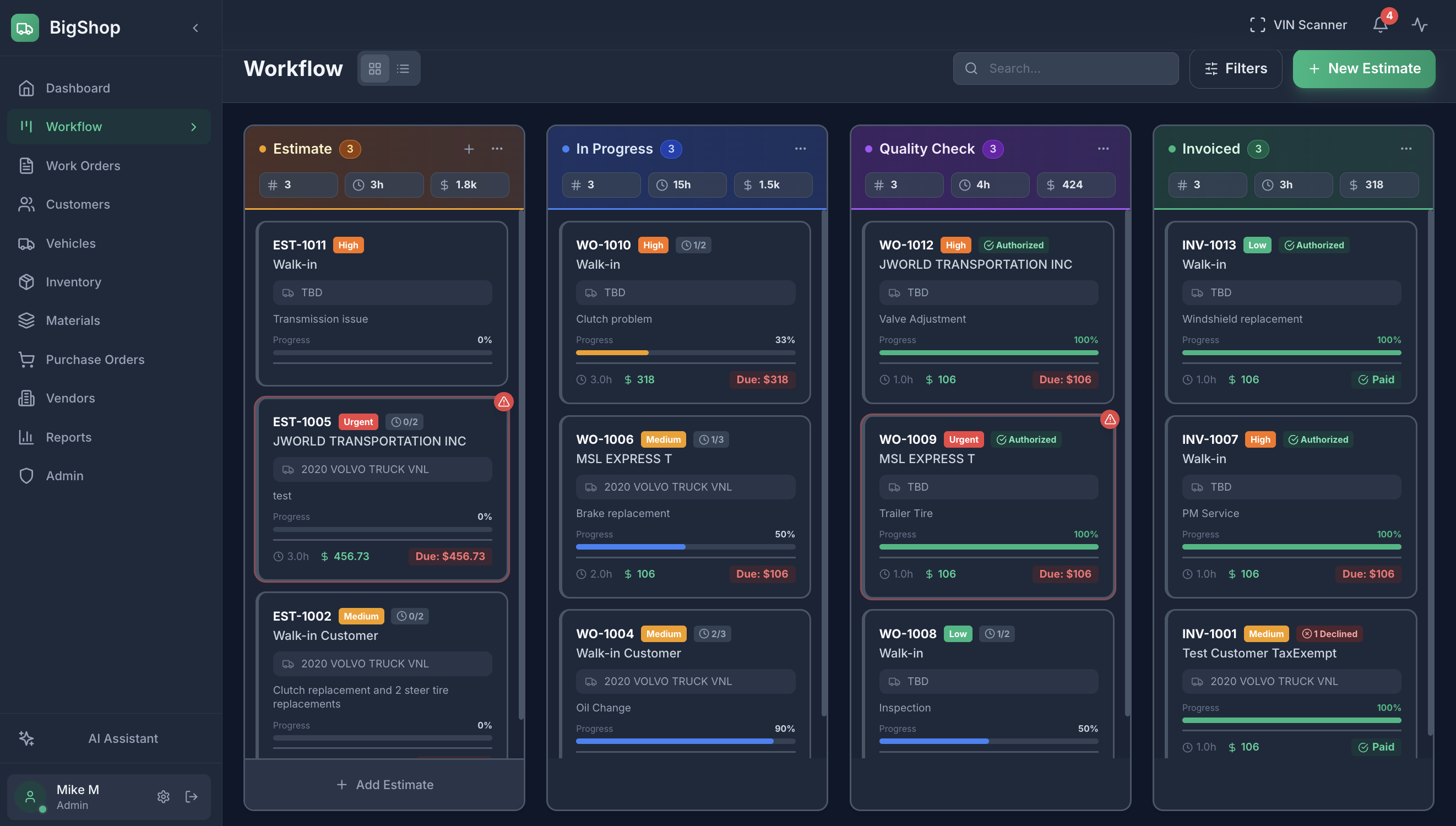Open the AI Assistant
Screen dimensions: 1456x826
click(122, 738)
